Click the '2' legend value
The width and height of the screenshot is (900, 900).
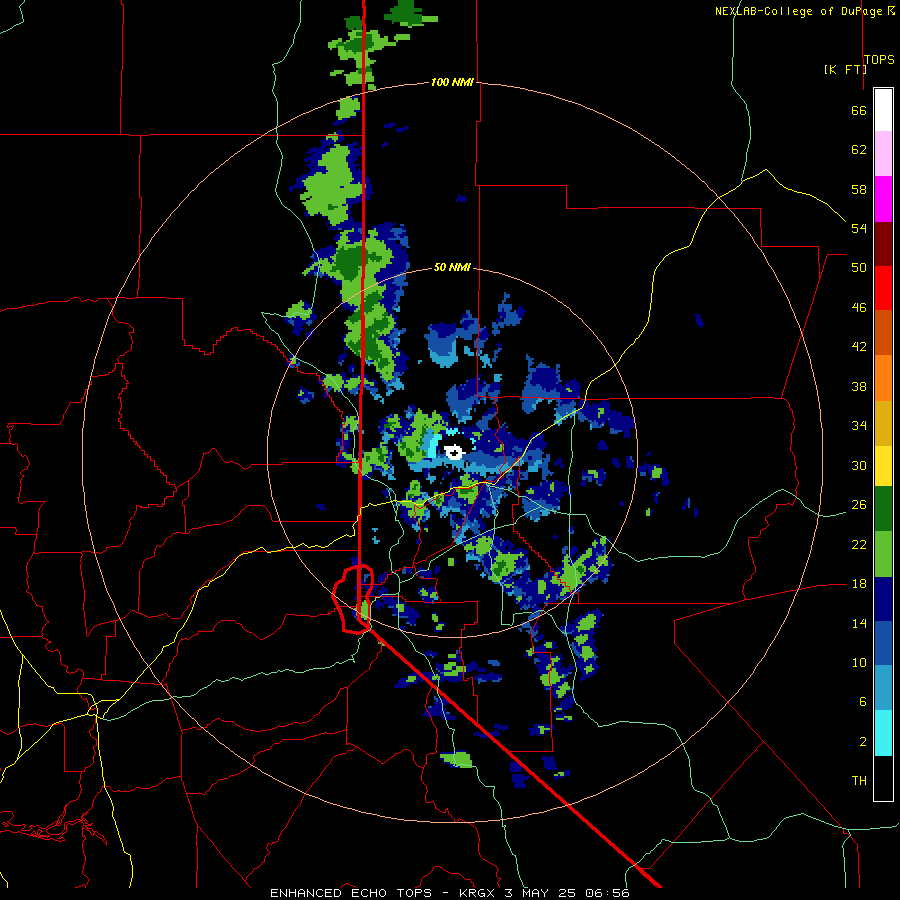click(x=862, y=742)
